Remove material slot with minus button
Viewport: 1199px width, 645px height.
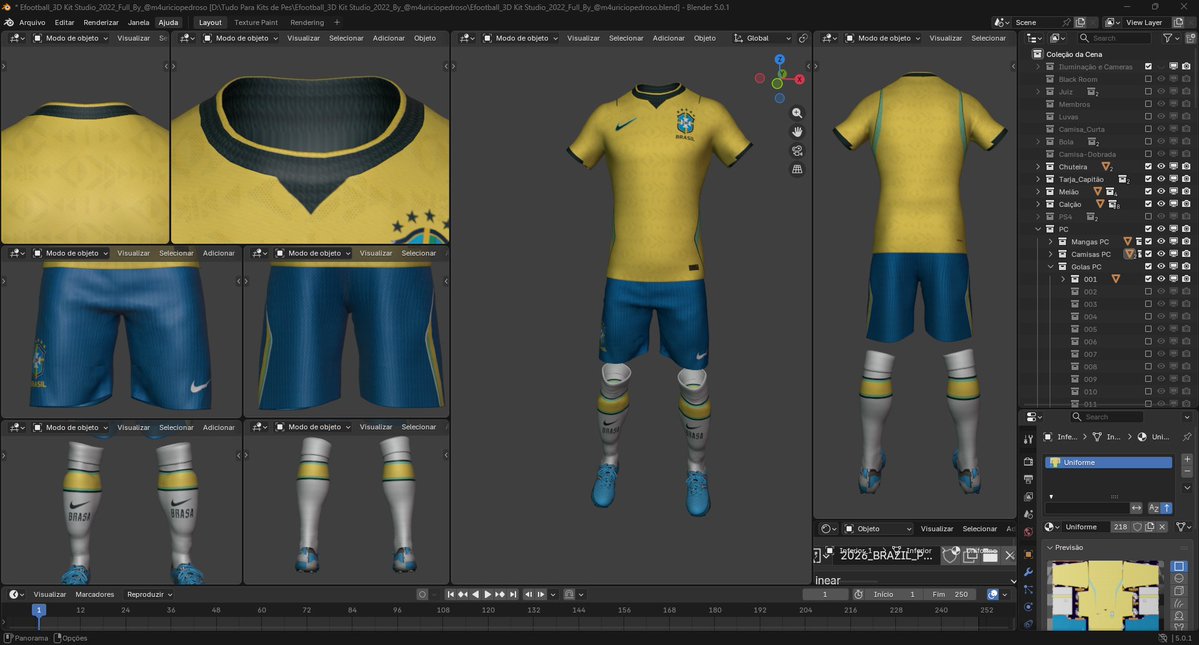tap(1187, 472)
